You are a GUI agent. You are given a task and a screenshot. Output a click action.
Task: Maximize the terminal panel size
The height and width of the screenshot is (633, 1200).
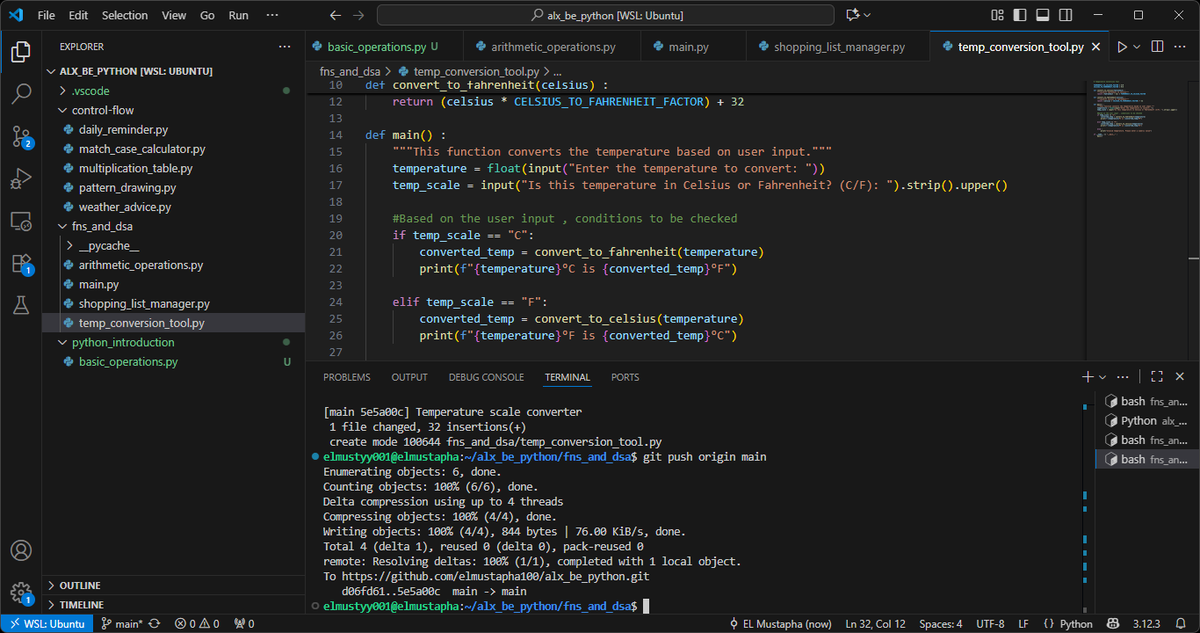1157,377
